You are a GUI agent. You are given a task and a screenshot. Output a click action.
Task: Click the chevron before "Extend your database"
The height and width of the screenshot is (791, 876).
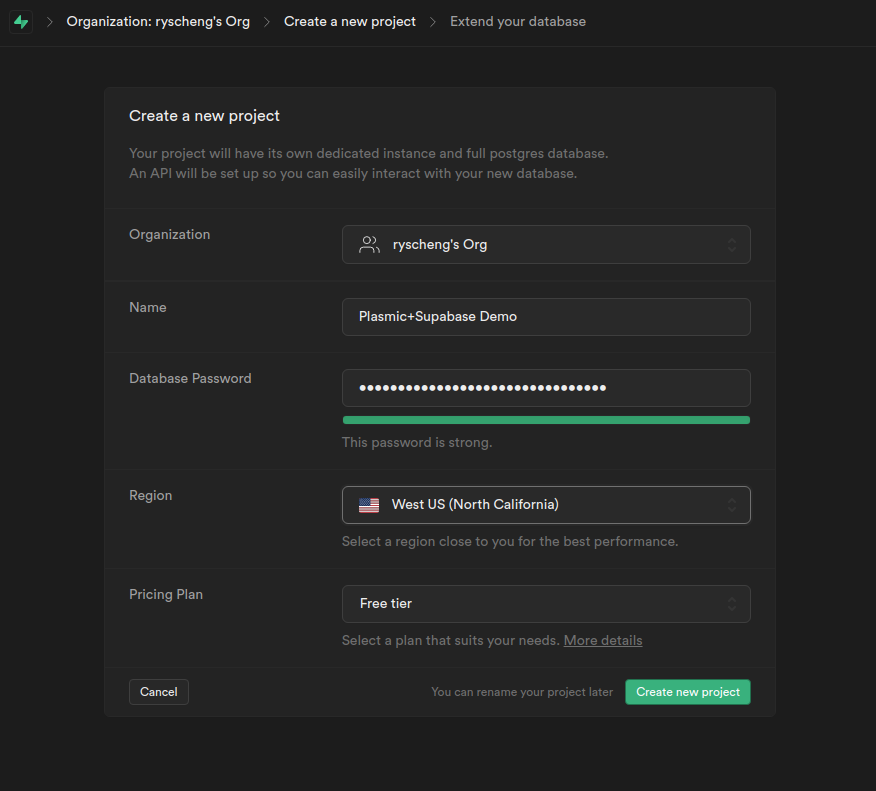tap(433, 22)
